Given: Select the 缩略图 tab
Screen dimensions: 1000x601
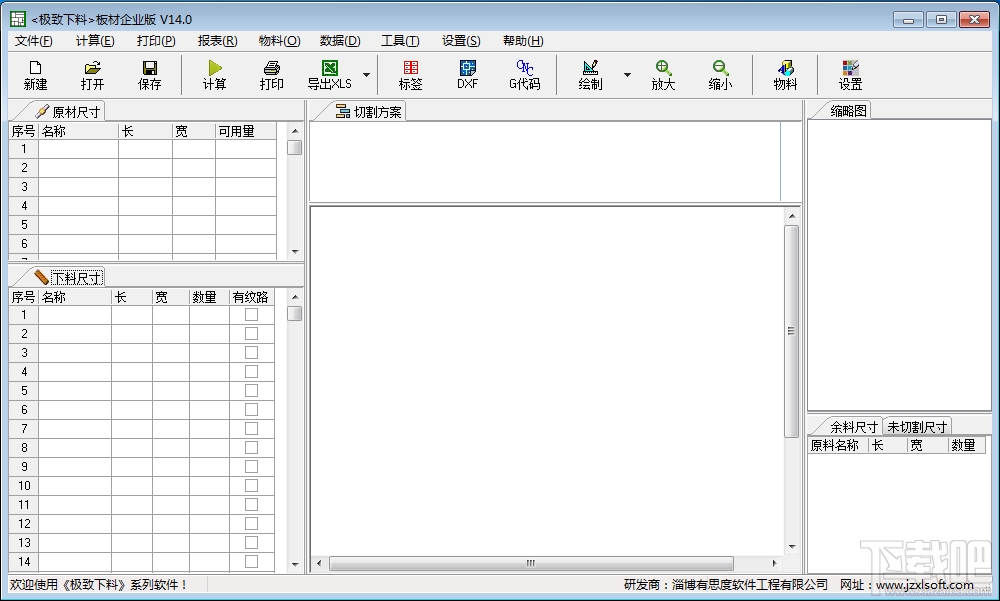Looking at the screenshot, I should pyautogui.click(x=848, y=110).
